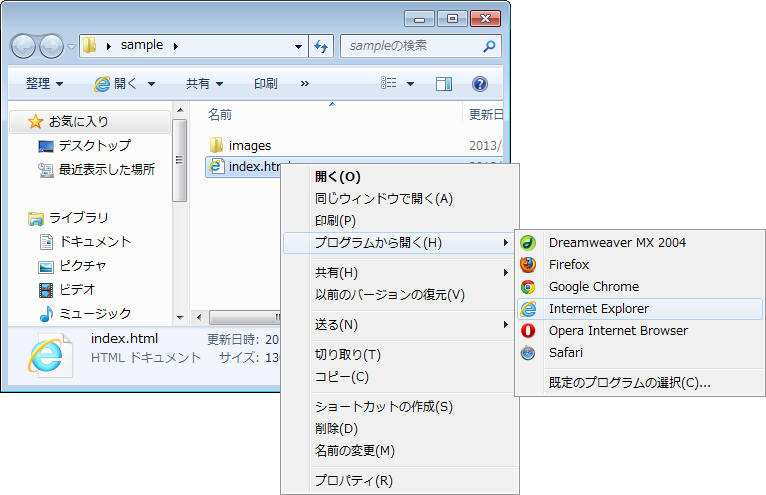Click the 印刷 toolbar button
Image resolution: width=766 pixels, height=495 pixels.
tap(265, 84)
